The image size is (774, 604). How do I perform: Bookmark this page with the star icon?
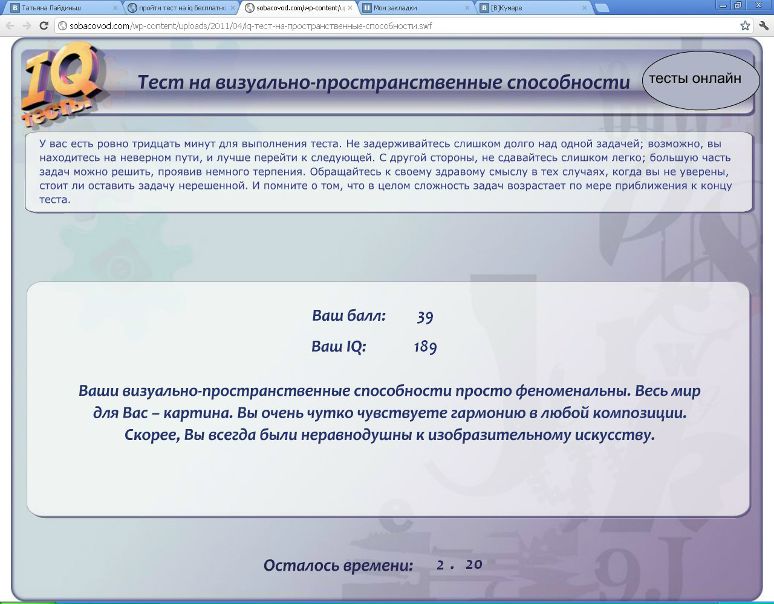coord(745,25)
